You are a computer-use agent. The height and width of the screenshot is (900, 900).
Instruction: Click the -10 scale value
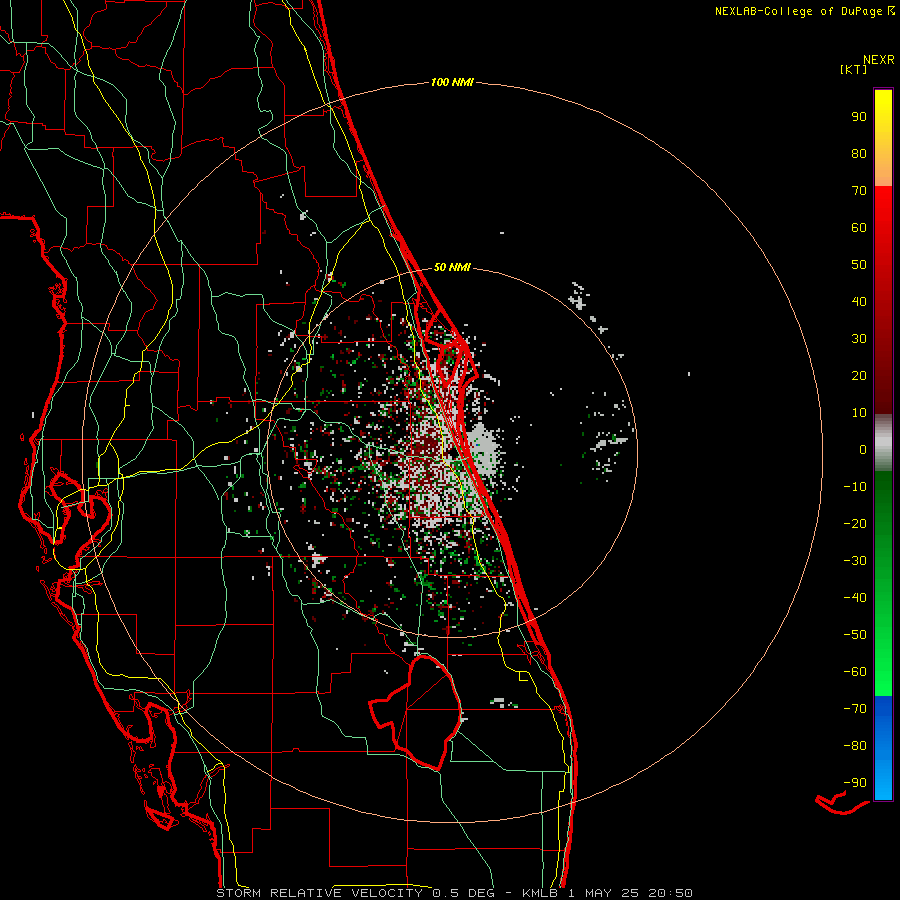pos(855,487)
